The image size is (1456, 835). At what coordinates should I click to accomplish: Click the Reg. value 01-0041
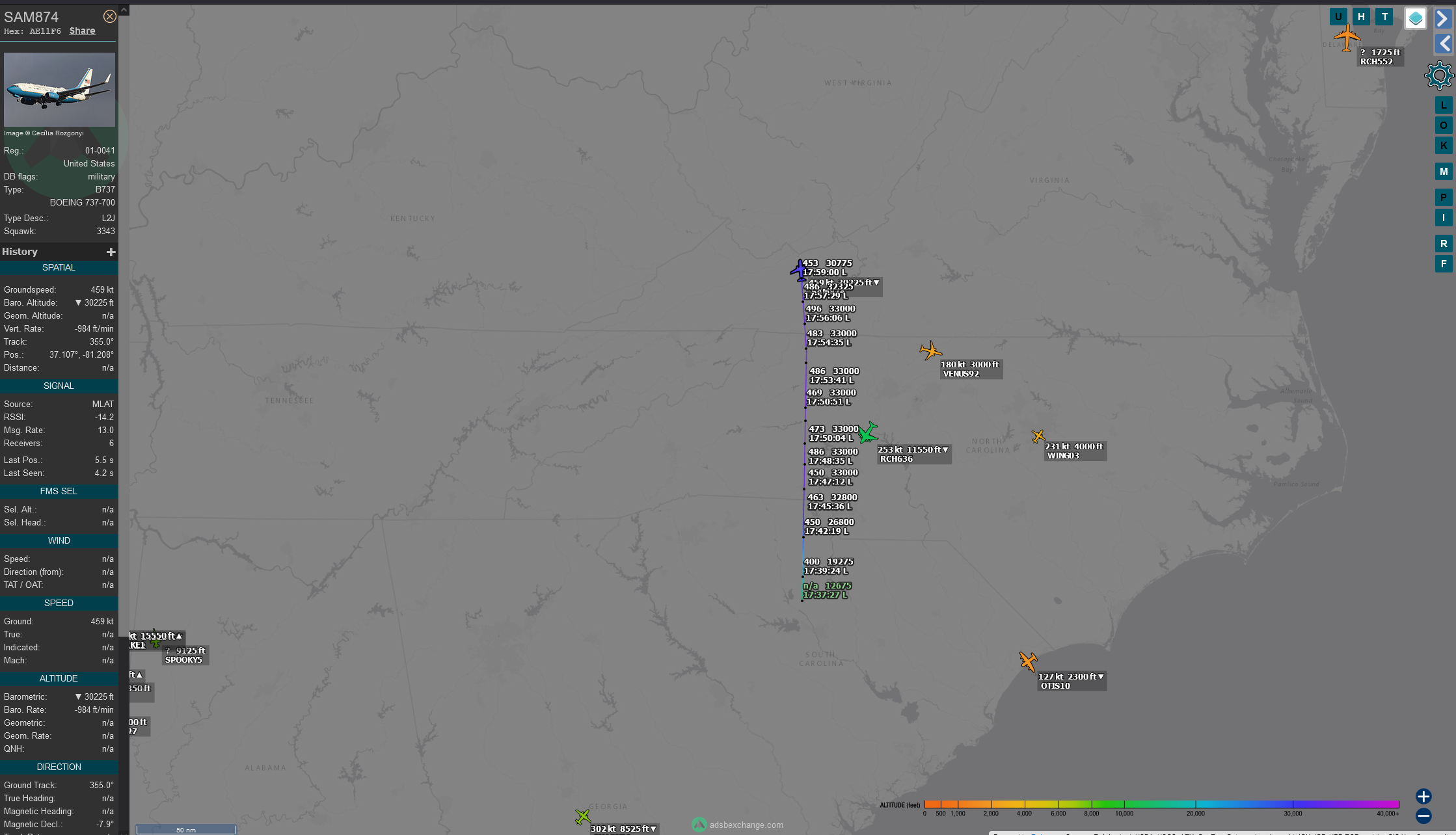(x=100, y=150)
